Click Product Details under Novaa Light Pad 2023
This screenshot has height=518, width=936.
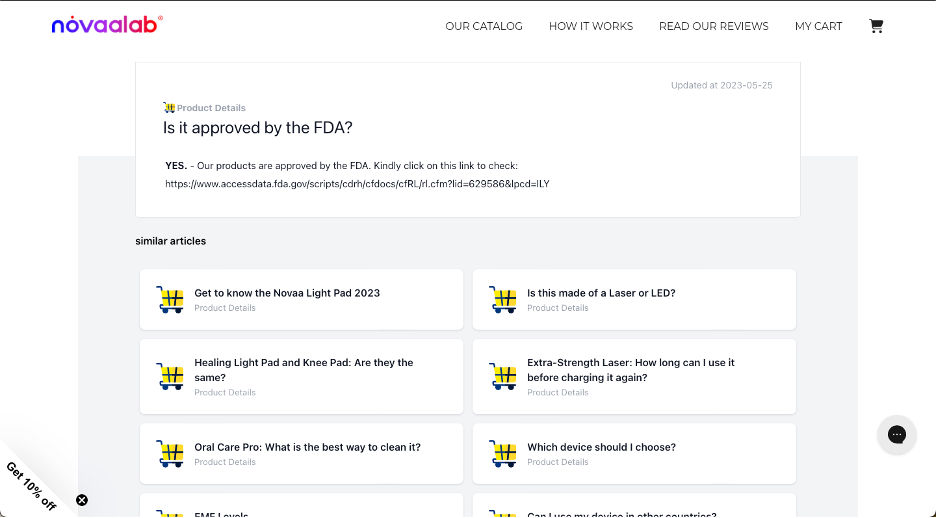[225, 308]
